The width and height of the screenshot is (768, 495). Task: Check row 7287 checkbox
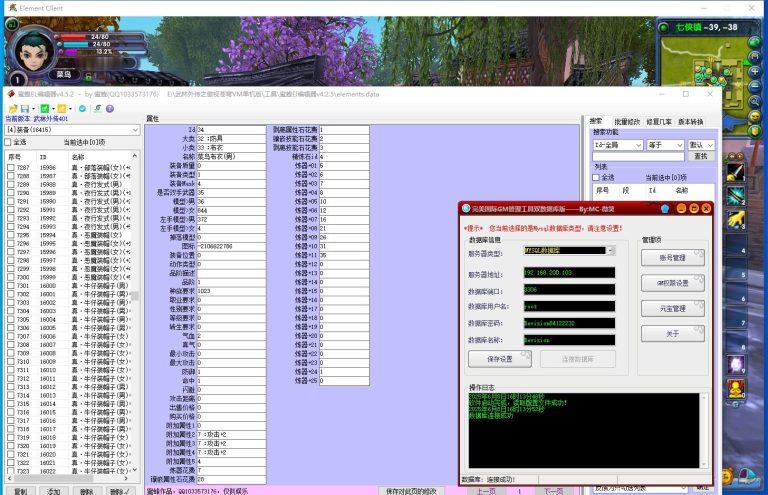click(x=11, y=167)
